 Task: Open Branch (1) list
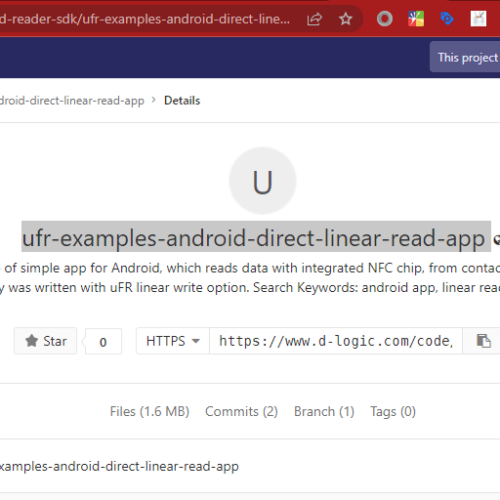pos(324,411)
